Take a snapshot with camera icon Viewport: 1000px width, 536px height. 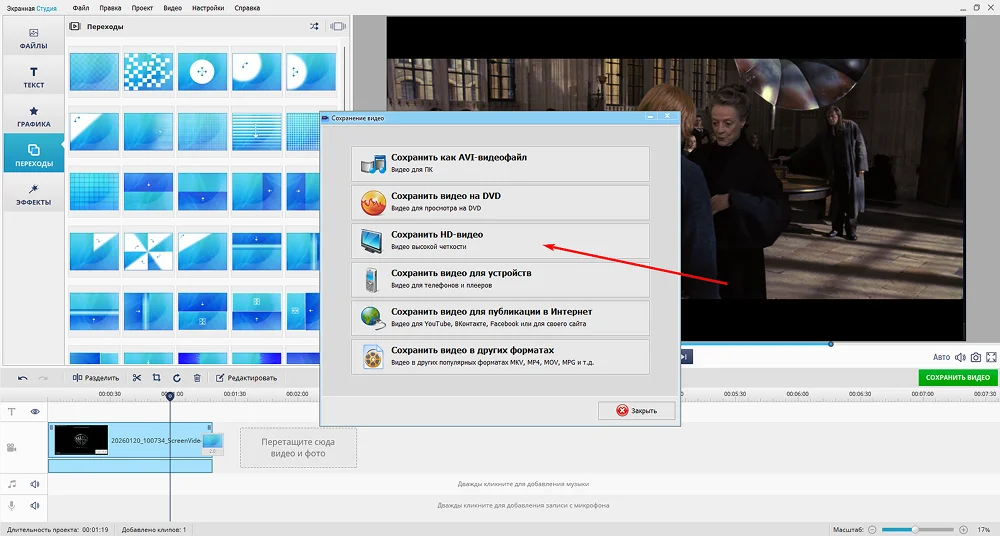click(x=976, y=357)
